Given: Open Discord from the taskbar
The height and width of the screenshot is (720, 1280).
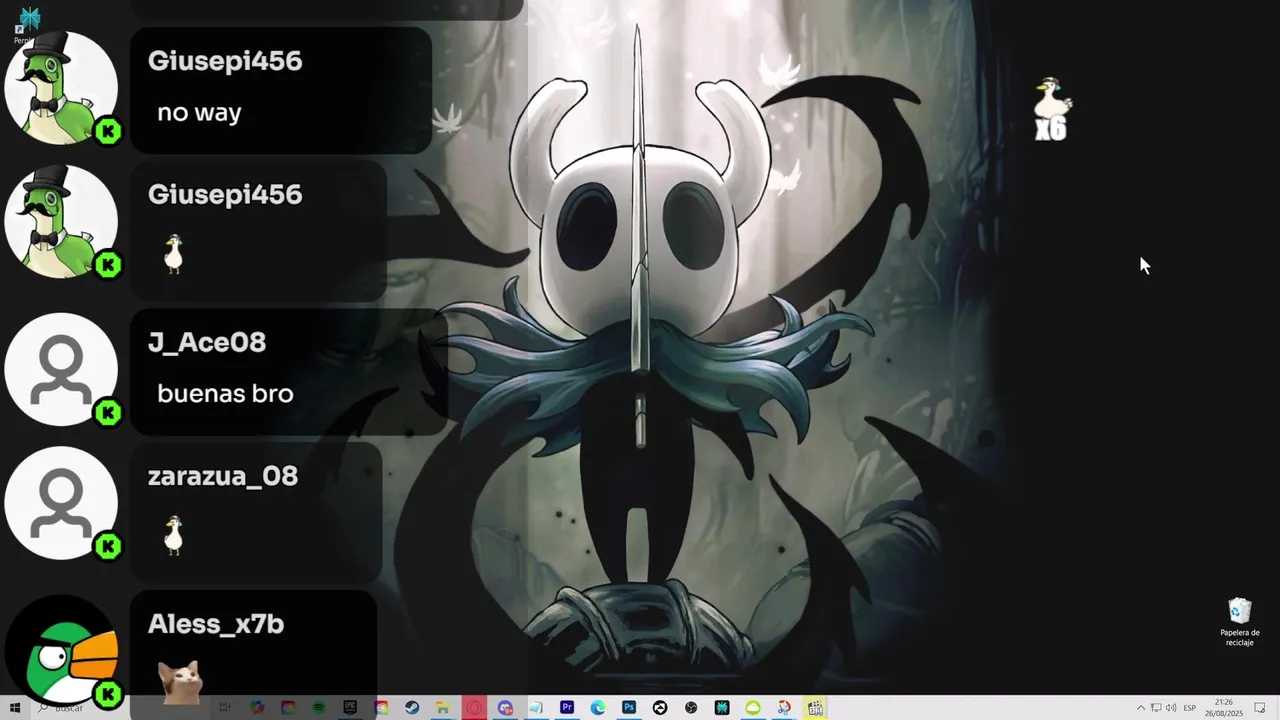Looking at the screenshot, I should click(505, 708).
